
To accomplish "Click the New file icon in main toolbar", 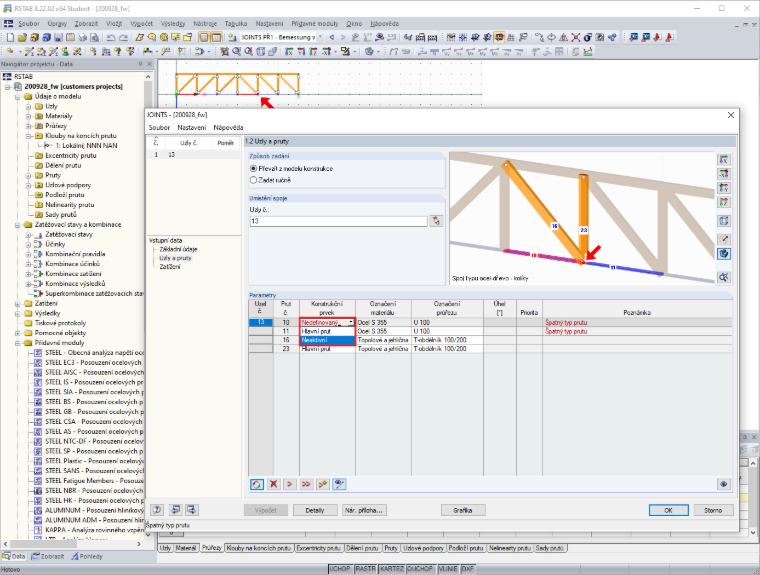I will tap(10, 37).
